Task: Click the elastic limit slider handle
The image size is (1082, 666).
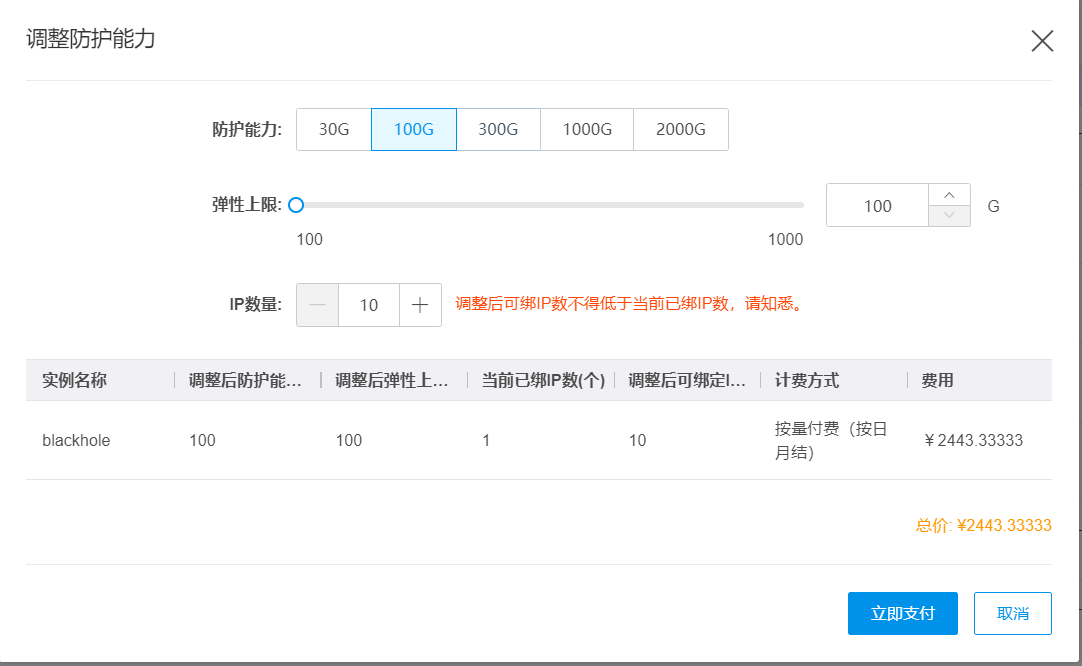Action: [296, 205]
